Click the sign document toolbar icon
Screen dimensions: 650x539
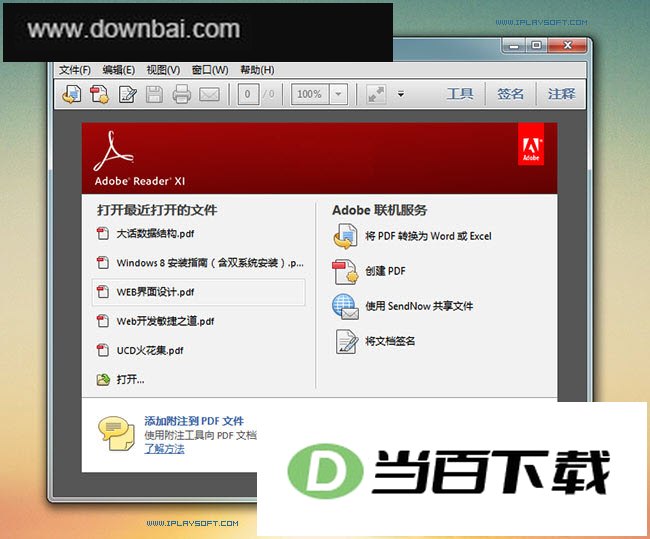(x=128, y=94)
